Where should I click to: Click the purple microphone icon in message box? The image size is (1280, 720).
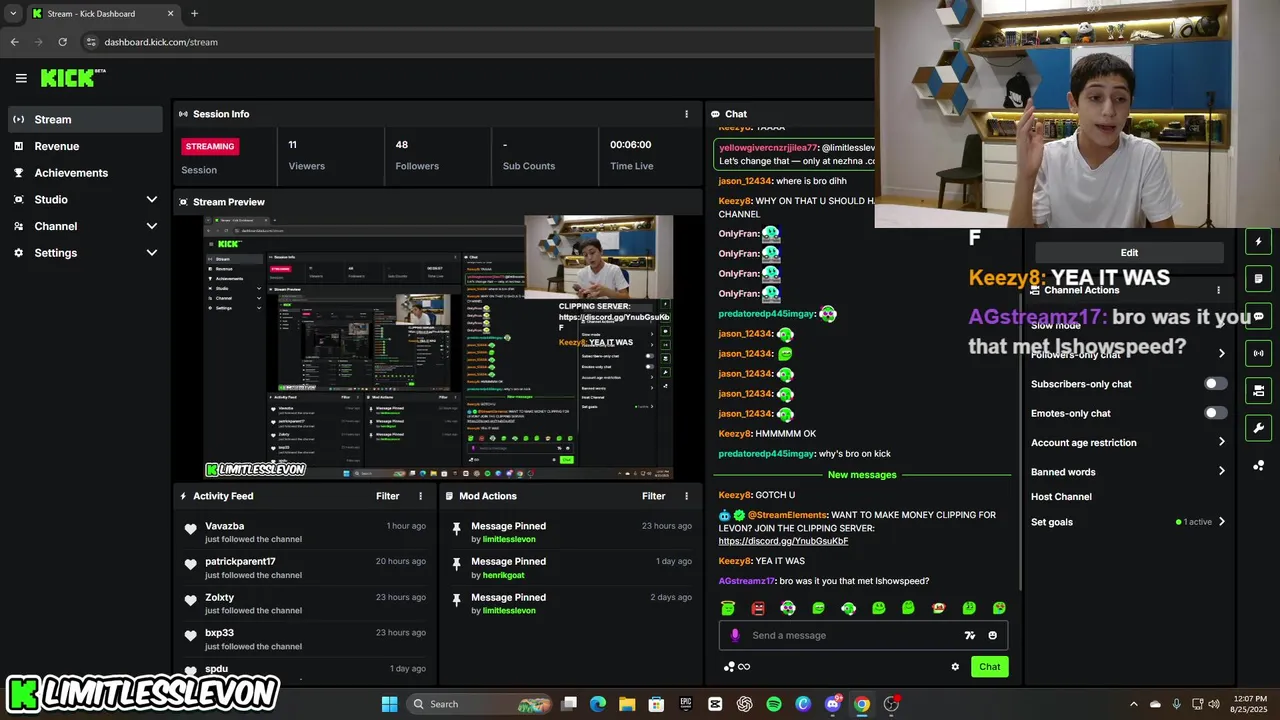pyautogui.click(x=735, y=635)
